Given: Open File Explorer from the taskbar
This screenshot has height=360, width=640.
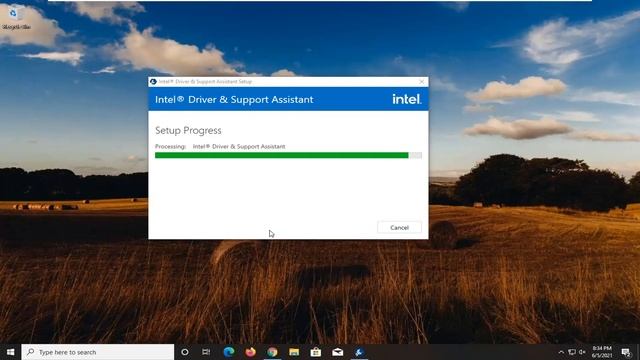Looking at the screenshot, I should click(x=294, y=352).
